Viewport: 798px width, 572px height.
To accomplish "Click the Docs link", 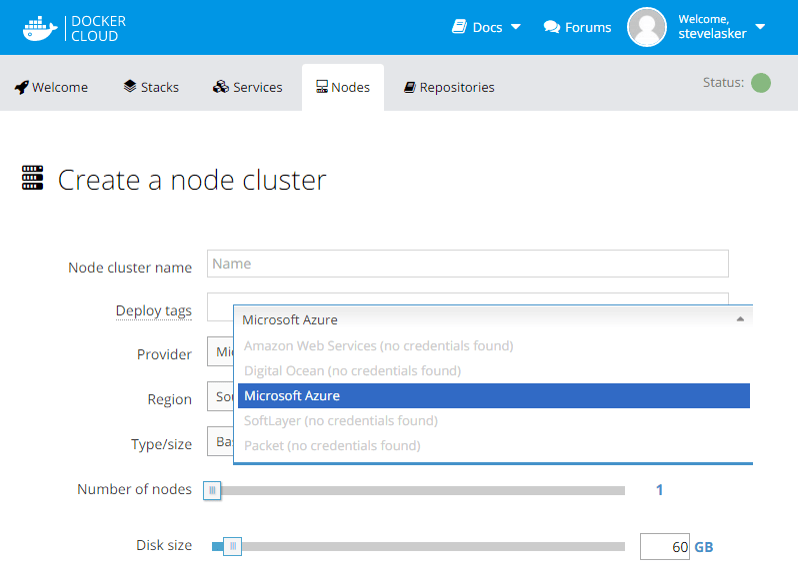I will (487, 27).
